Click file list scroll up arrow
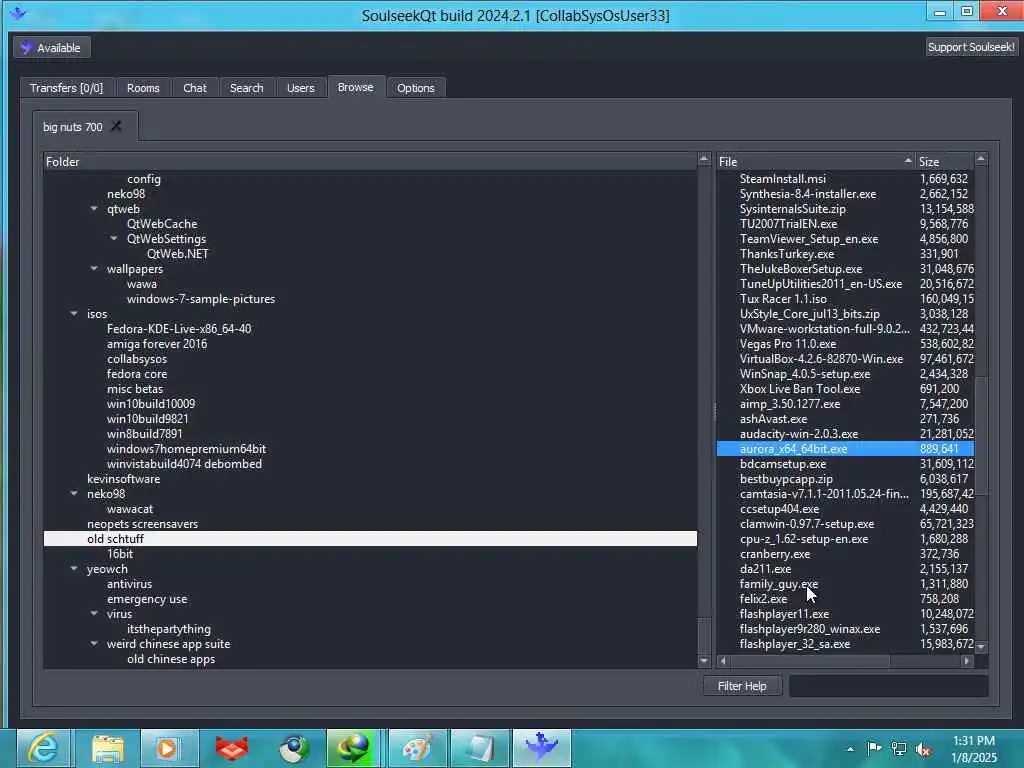This screenshot has width=1024, height=768. (981, 159)
